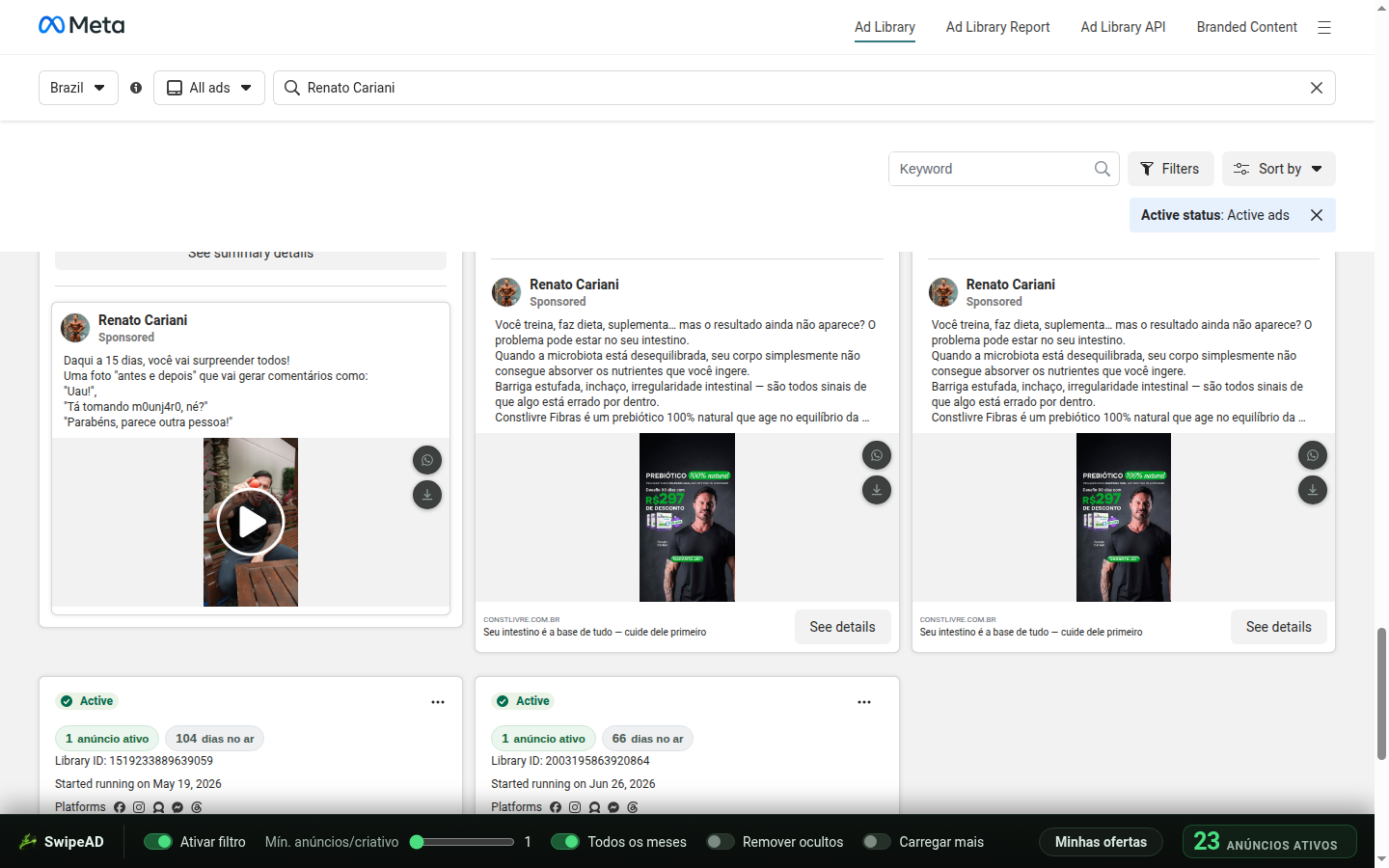Click the WhatsApp icon on the video ad
The width and height of the screenshot is (1389, 868).
point(427,460)
